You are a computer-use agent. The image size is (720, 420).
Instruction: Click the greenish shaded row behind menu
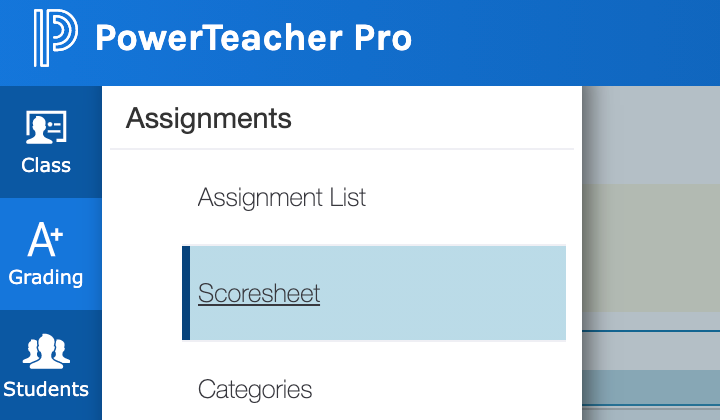[651, 248]
